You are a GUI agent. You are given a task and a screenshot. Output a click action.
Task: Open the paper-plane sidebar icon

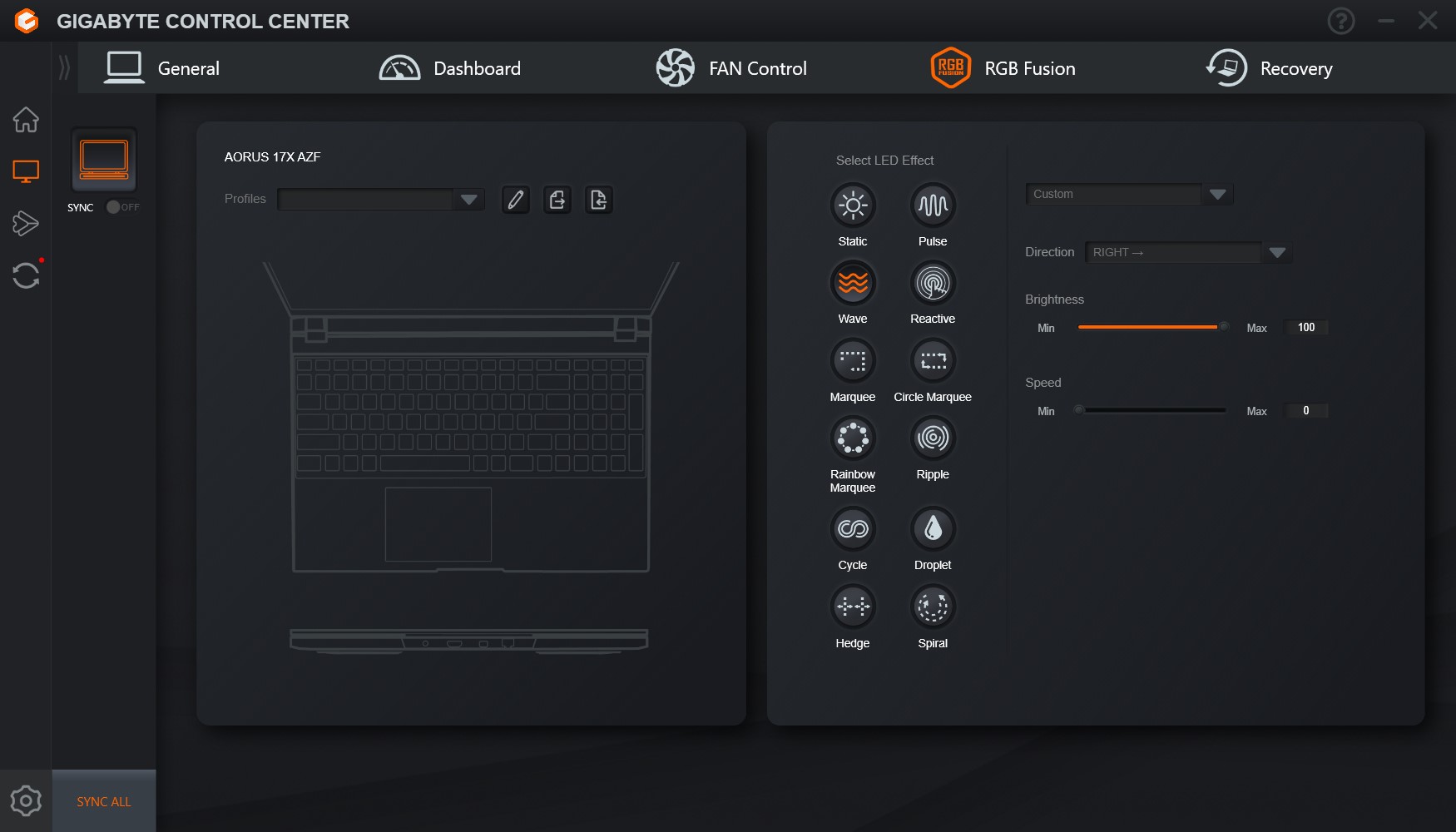click(x=26, y=223)
